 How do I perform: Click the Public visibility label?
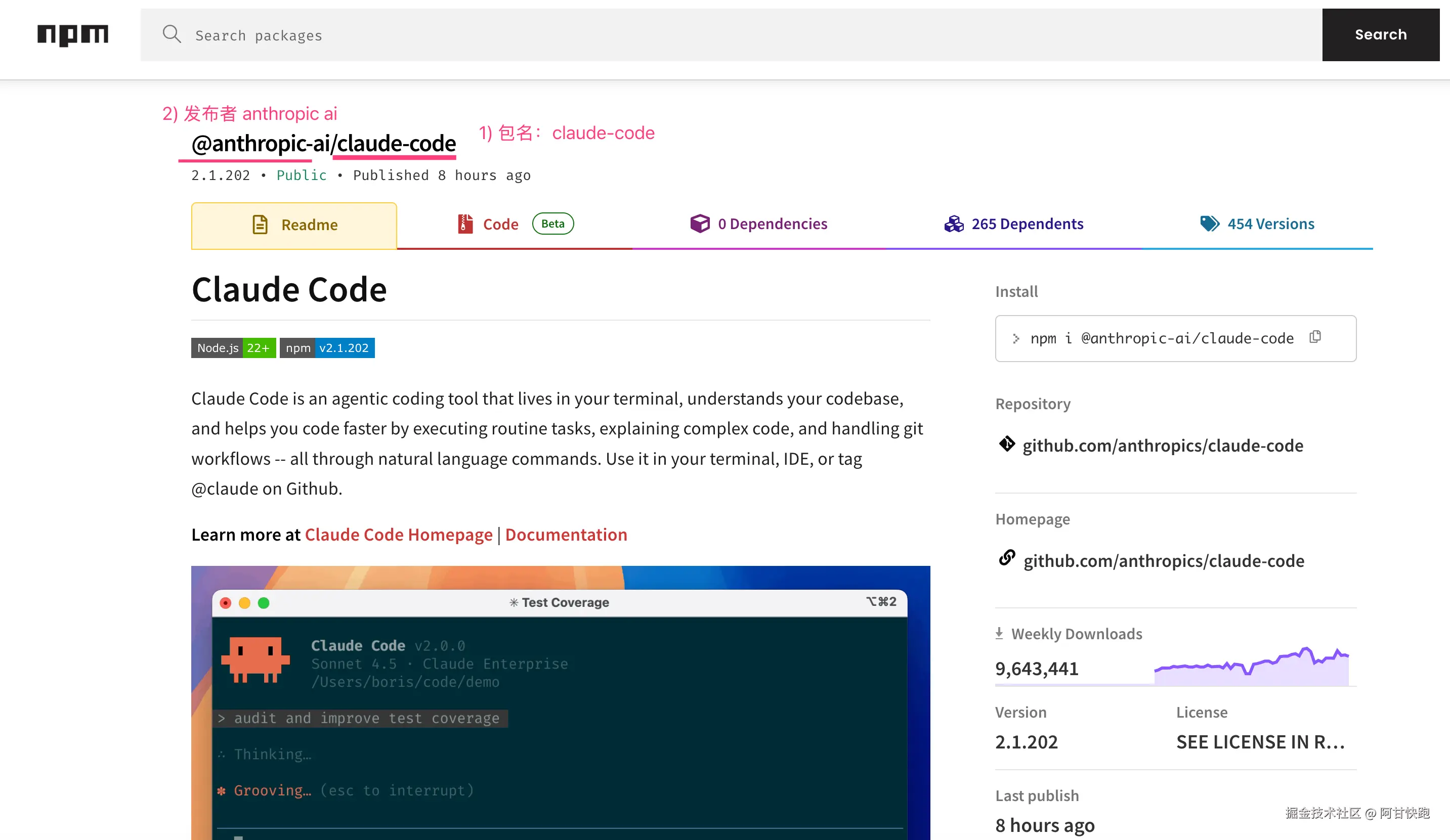302,175
